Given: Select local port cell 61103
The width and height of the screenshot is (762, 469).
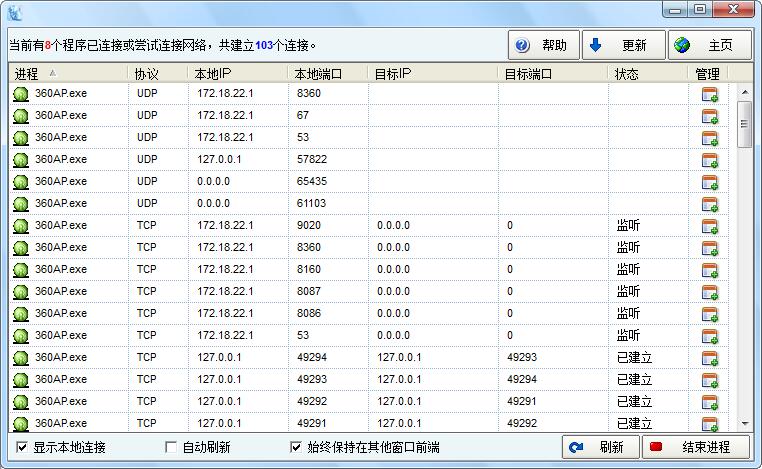Looking at the screenshot, I should coord(311,203).
